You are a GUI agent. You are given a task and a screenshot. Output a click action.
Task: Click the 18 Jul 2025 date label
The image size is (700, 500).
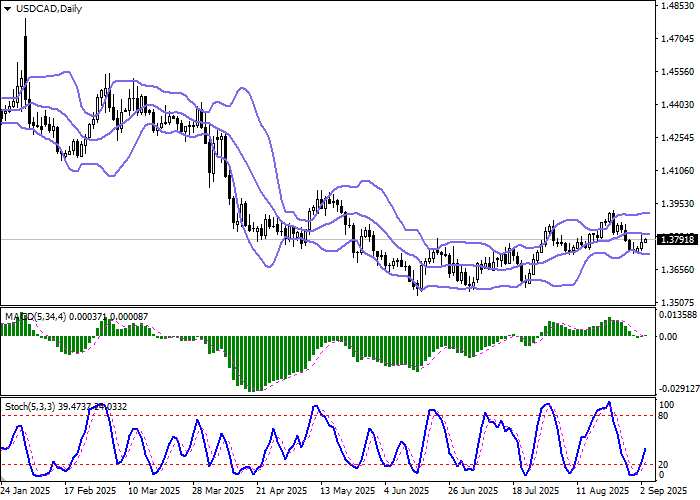(x=535, y=491)
